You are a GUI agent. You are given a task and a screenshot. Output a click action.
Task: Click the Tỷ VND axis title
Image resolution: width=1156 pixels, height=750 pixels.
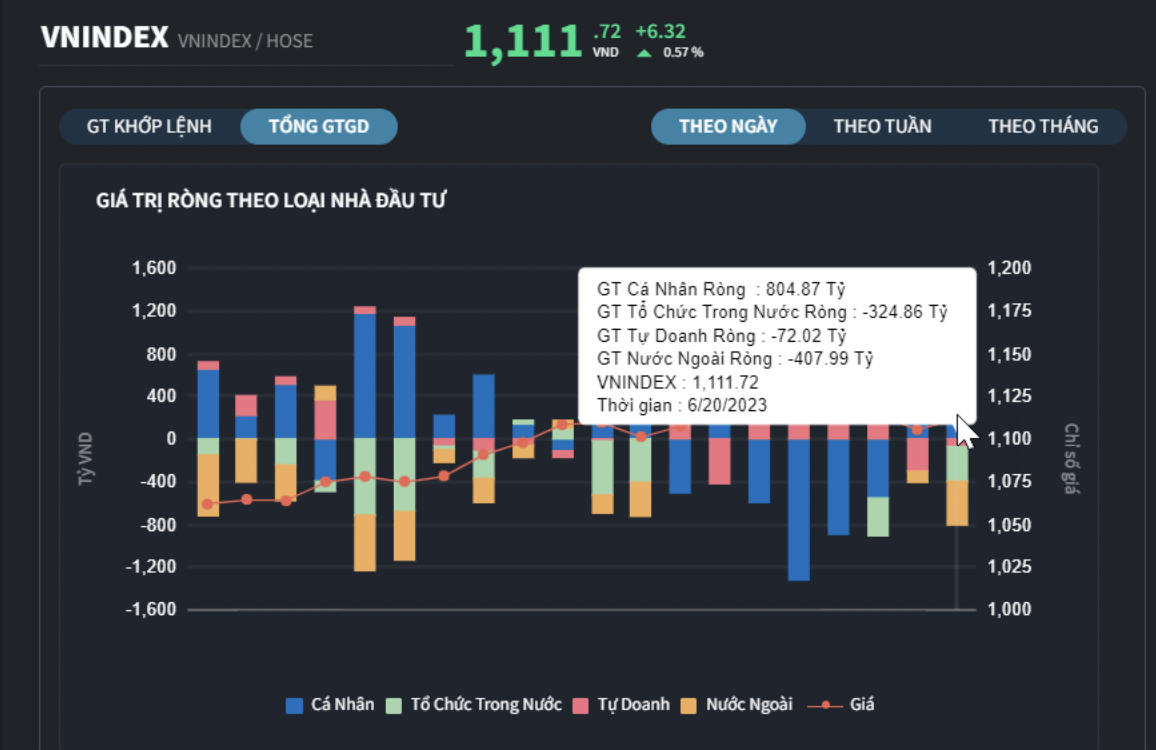pyautogui.click(x=86, y=459)
